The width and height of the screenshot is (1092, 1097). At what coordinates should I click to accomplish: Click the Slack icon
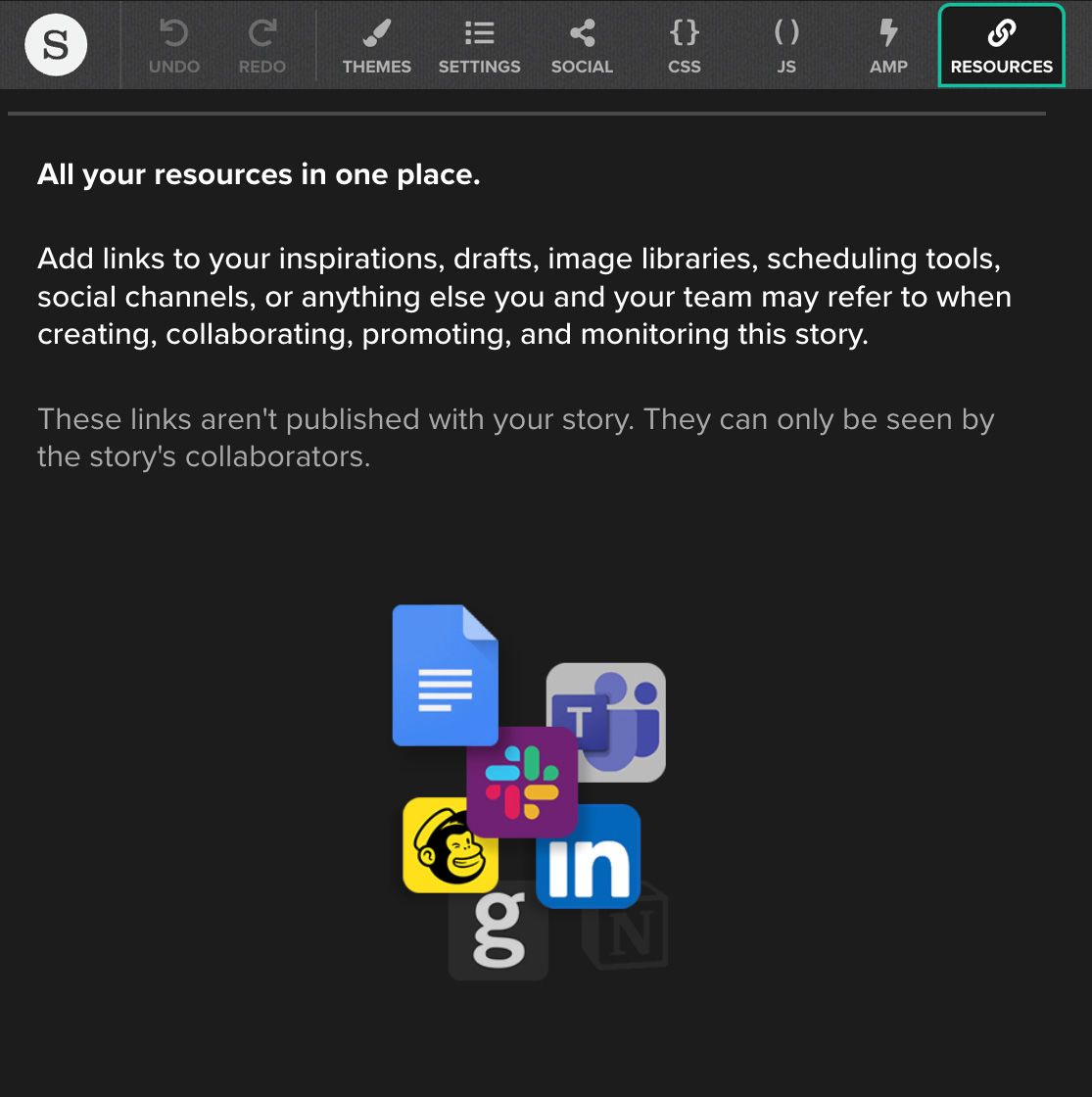click(x=522, y=783)
